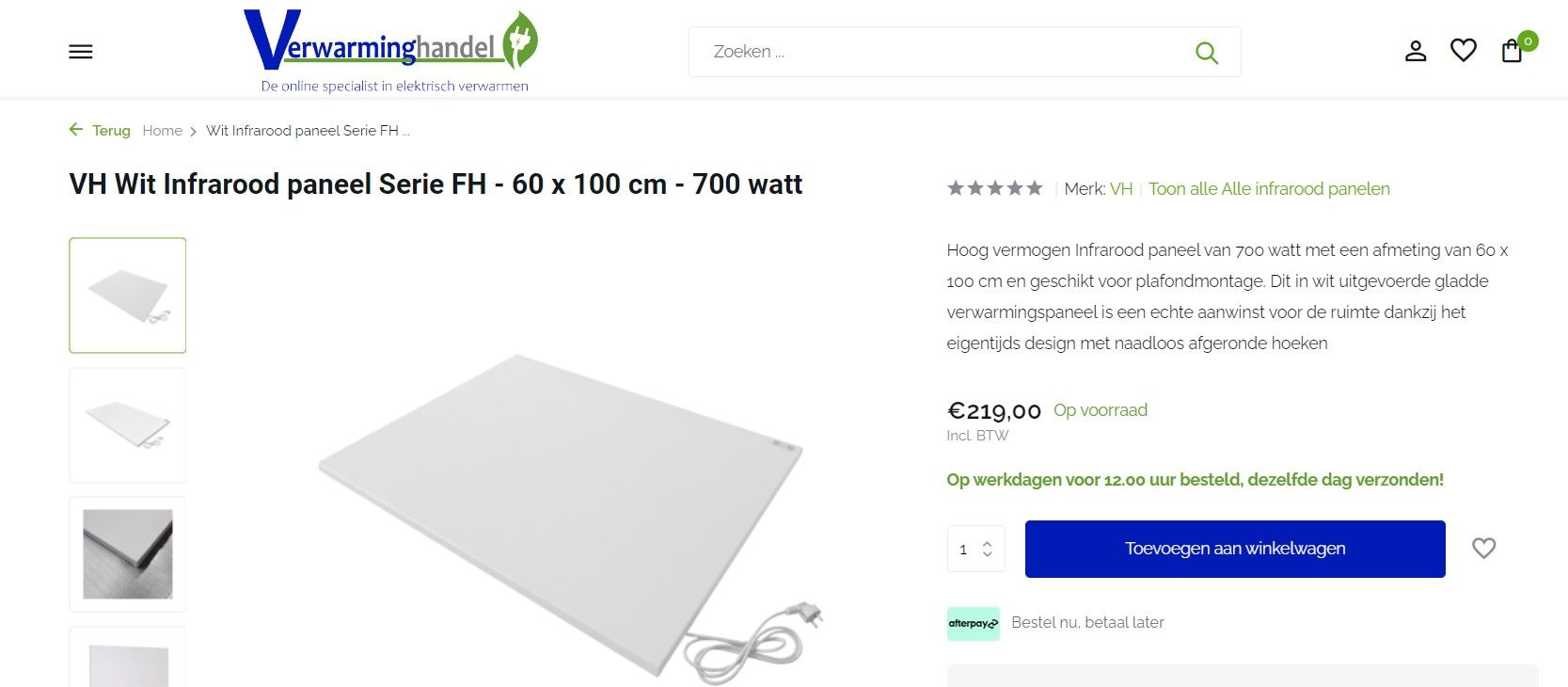Click Toevoegen aan winkelwagen button
1568x687 pixels.
coord(1235,549)
